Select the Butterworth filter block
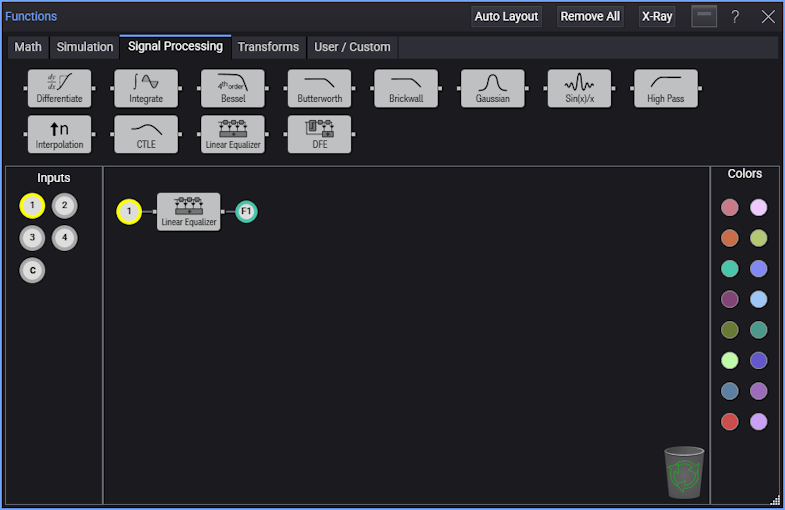The width and height of the screenshot is (785, 510). pyautogui.click(x=319, y=88)
